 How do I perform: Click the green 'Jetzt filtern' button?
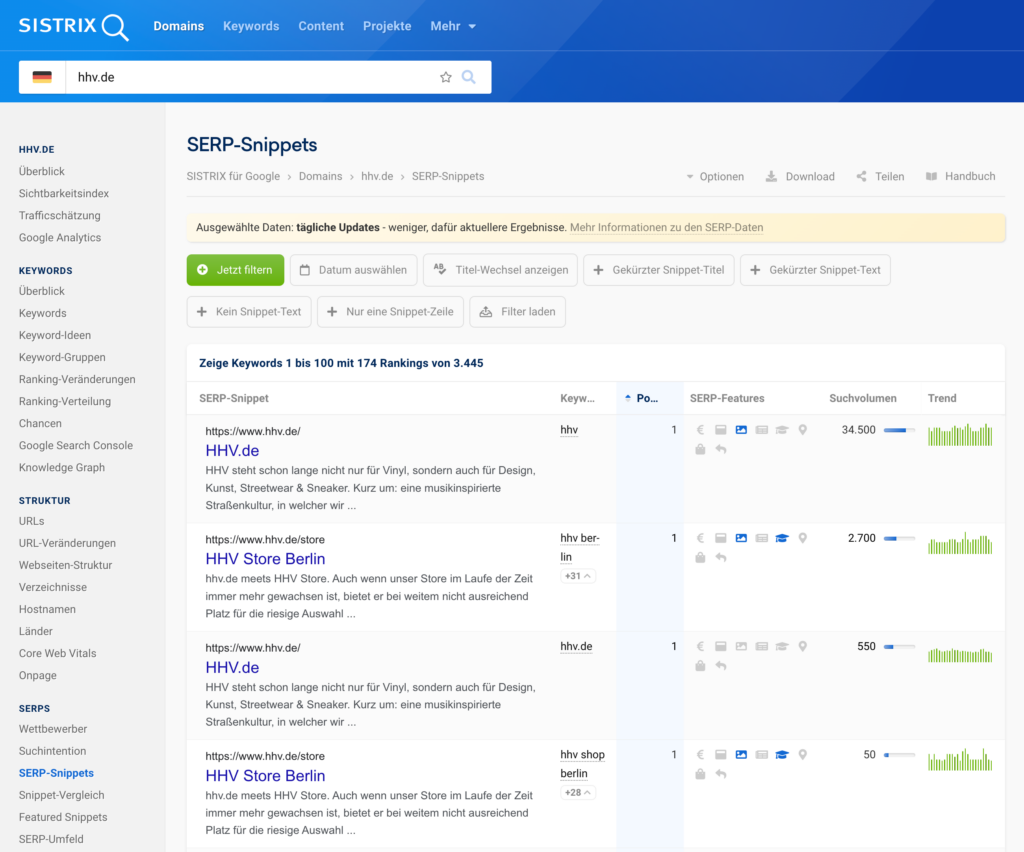(x=235, y=270)
